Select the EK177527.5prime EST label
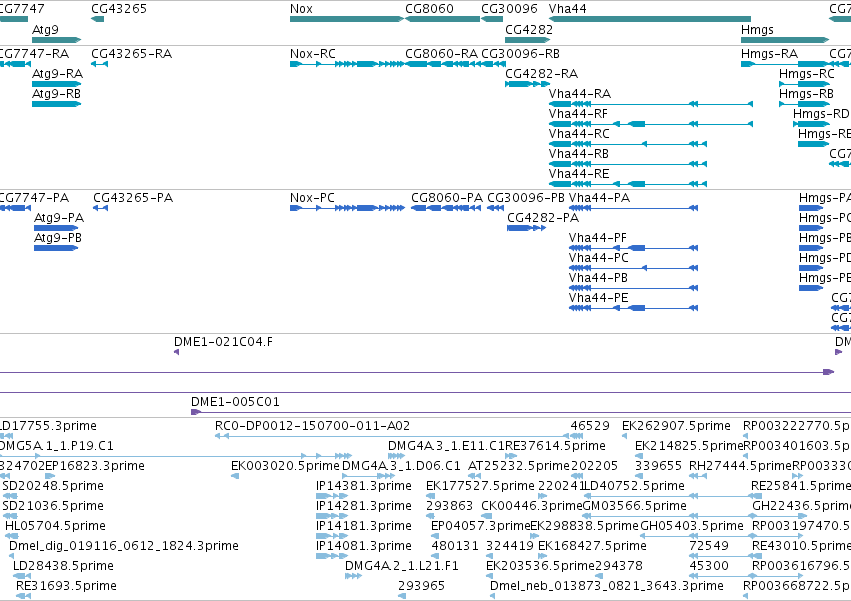Viewport: 851px width, 601px height. pos(481,486)
